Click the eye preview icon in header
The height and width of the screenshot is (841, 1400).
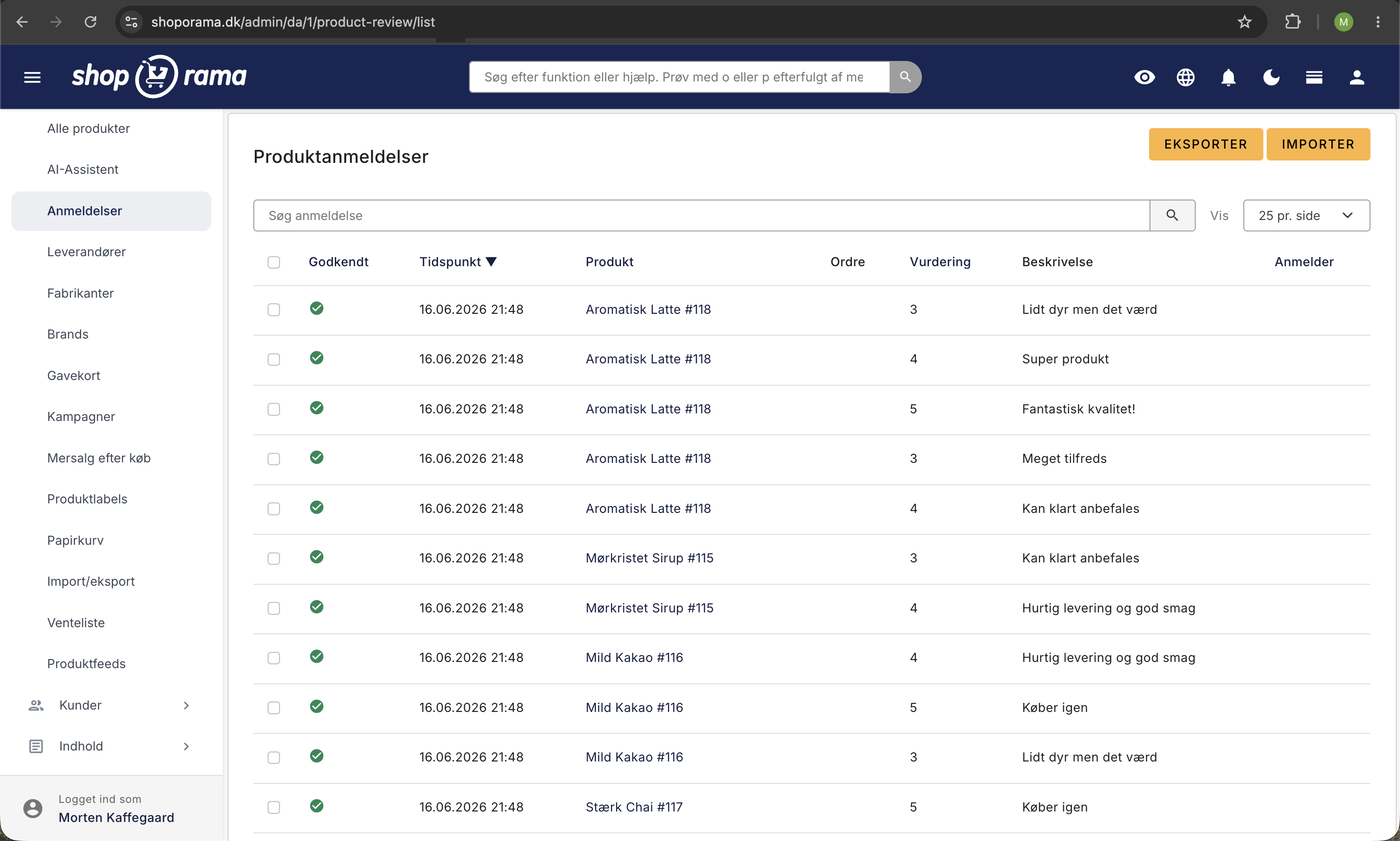pos(1144,77)
